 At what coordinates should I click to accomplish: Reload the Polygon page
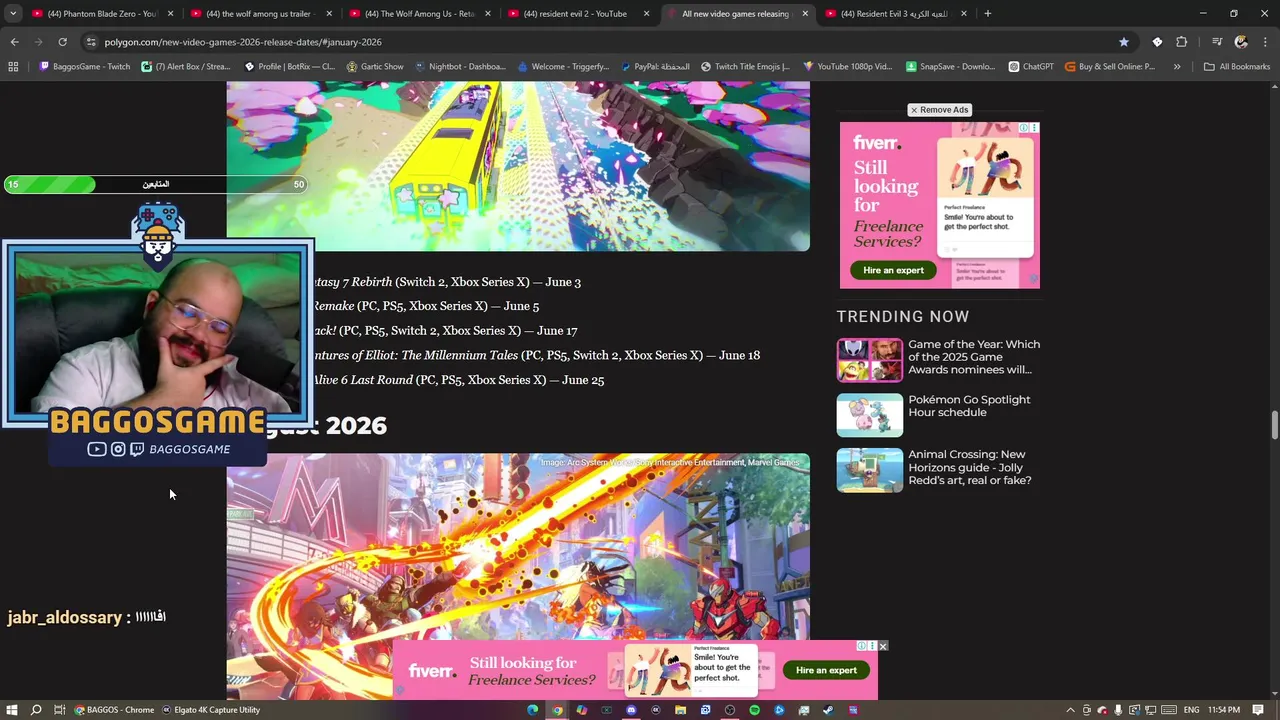pos(62,42)
